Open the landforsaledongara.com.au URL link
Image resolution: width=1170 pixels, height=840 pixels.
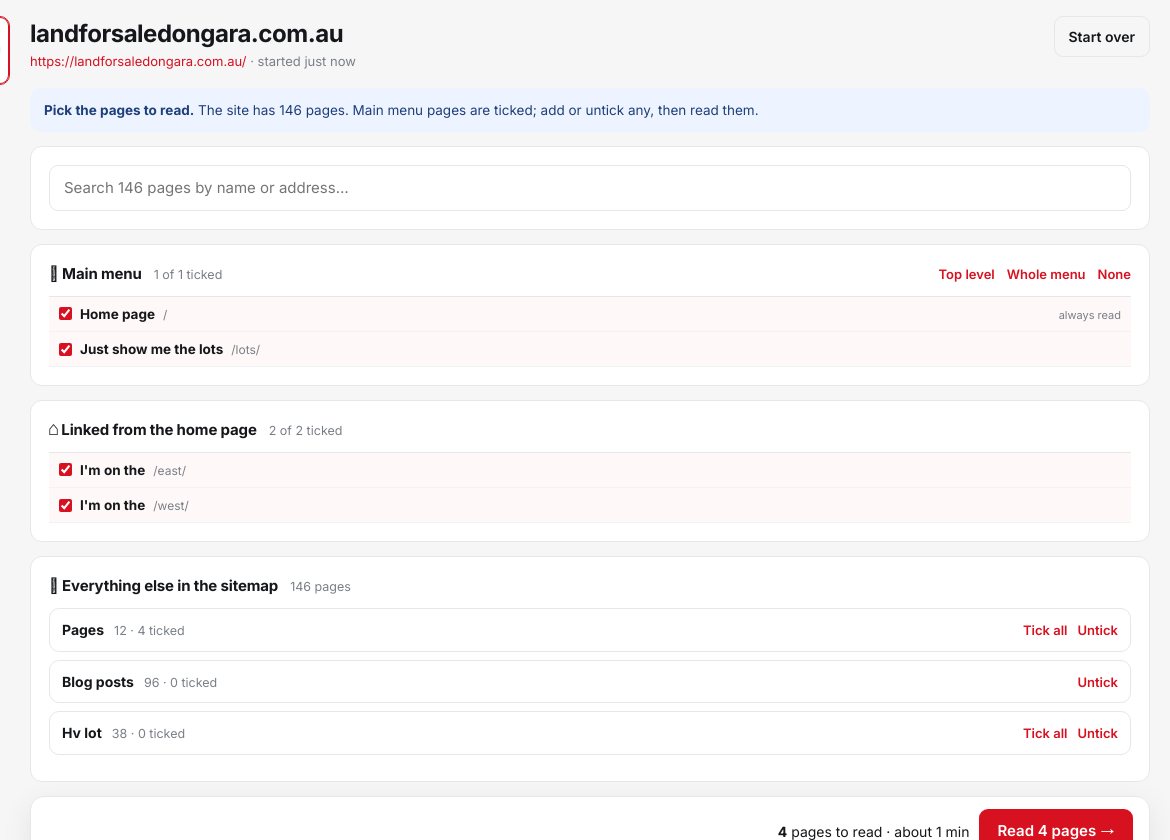pos(138,61)
